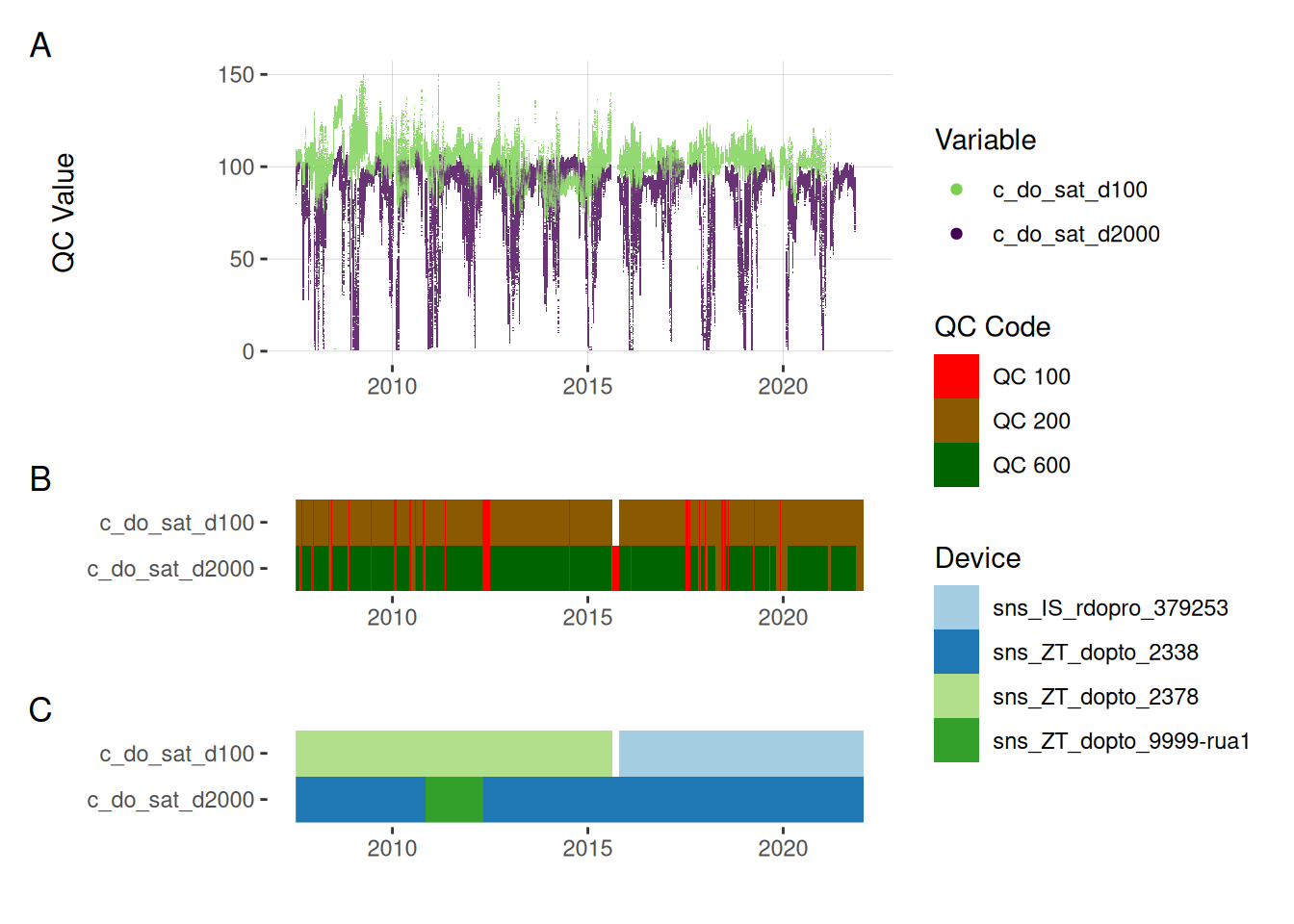Click the QC Value y-axis title

pyautogui.click(x=64, y=213)
